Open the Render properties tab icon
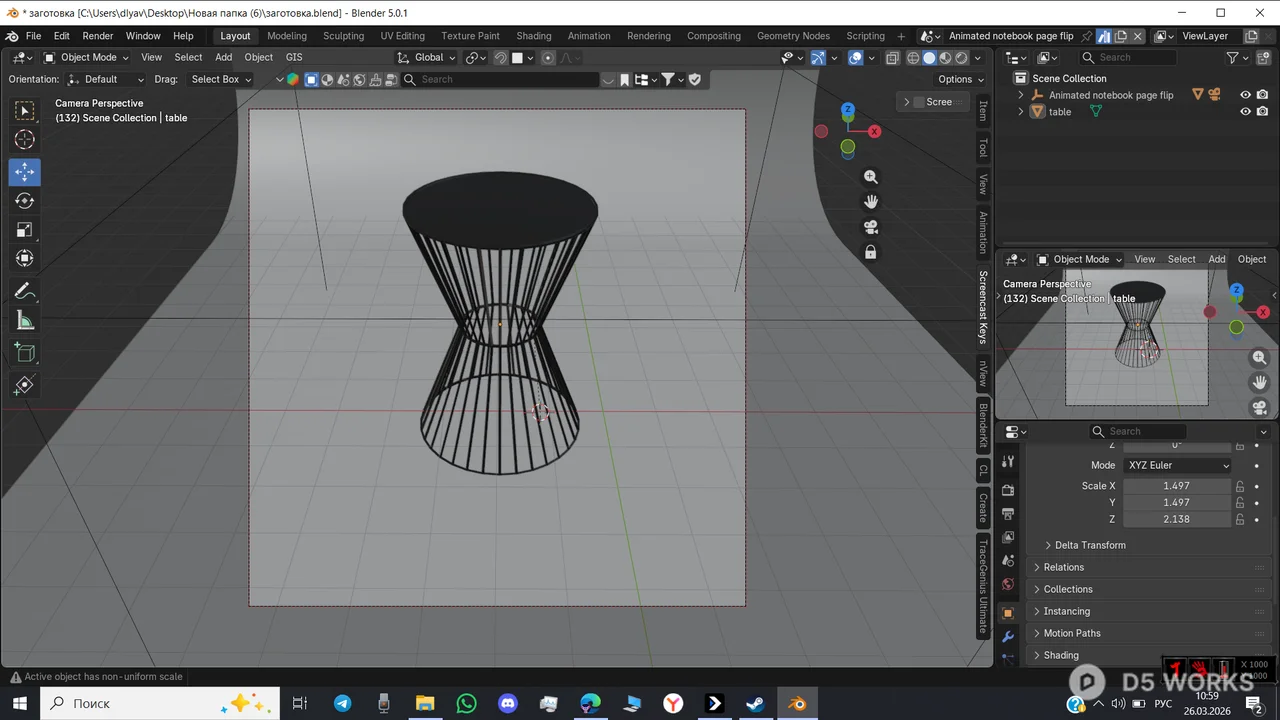 click(x=1008, y=490)
